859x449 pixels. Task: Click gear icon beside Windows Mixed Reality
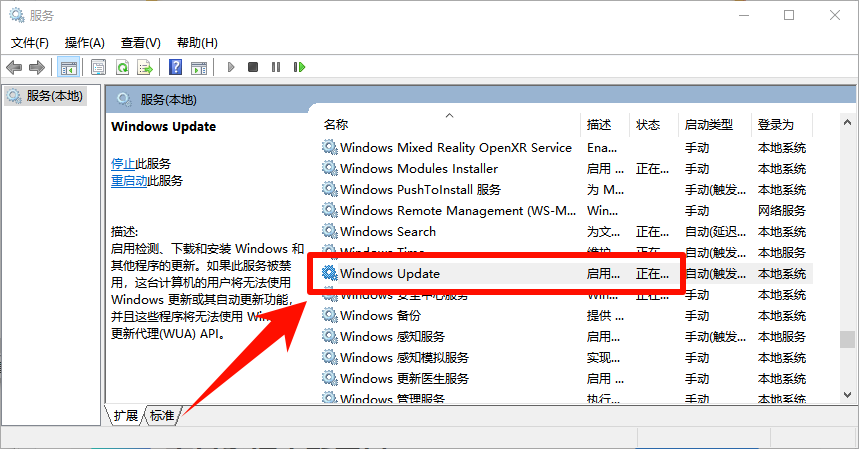click(x=329, y=147)
